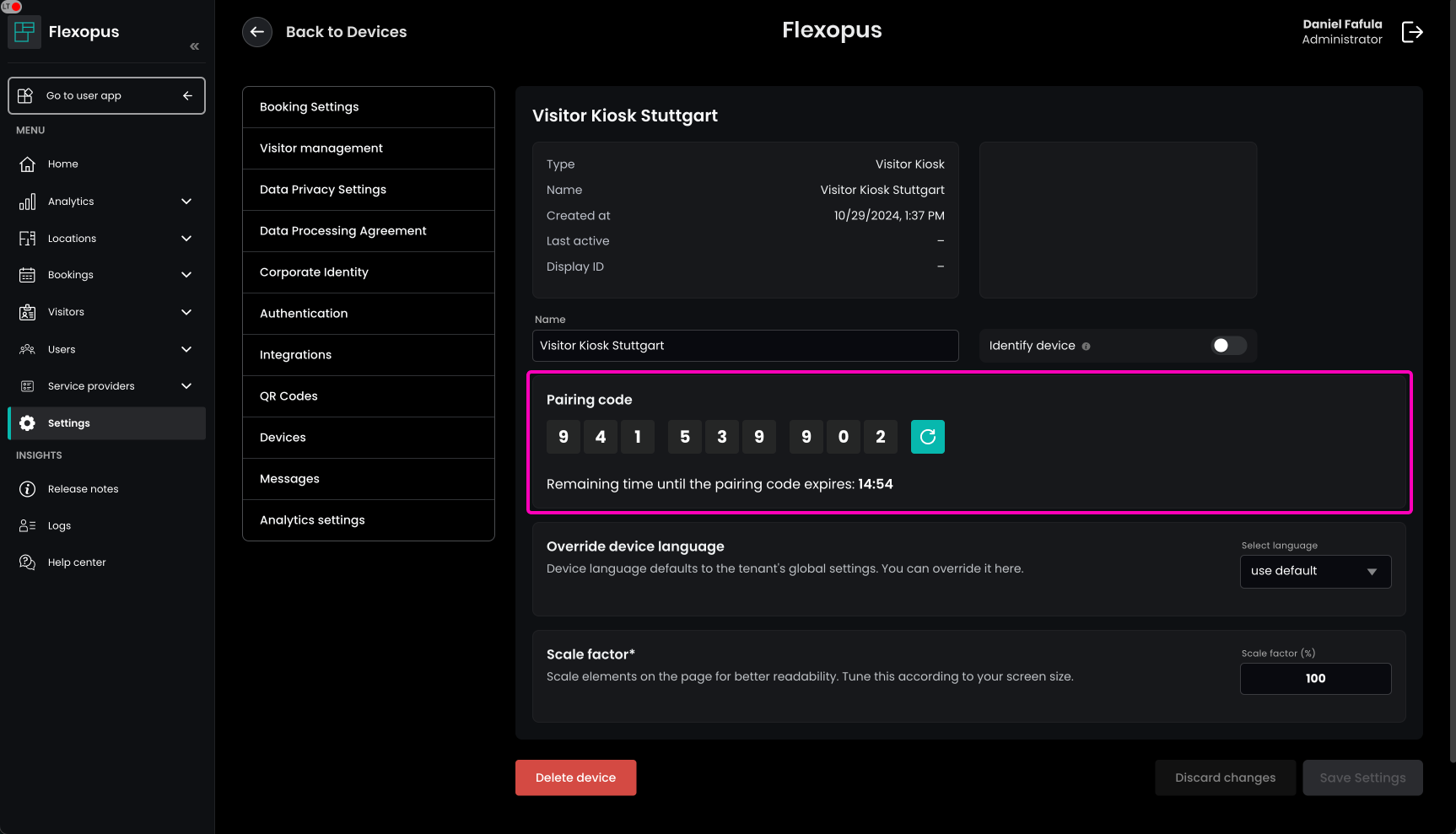Click the back arrow to Devices
This screenshot has height=834, width=1456.
tap(257, 32)
